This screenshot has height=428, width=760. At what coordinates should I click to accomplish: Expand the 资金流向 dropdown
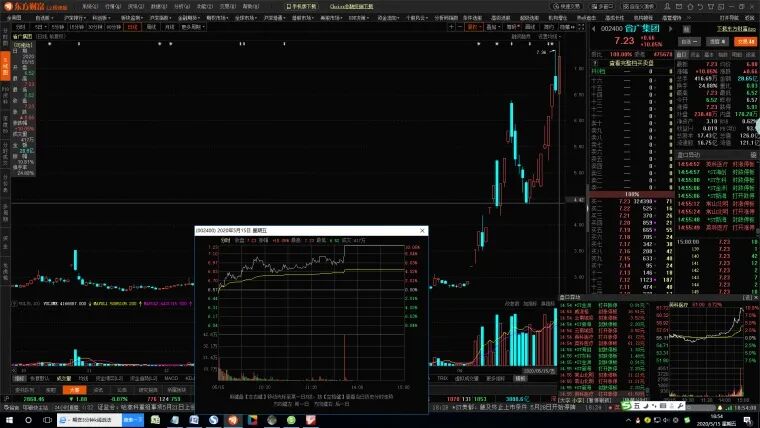coord(388,17)
